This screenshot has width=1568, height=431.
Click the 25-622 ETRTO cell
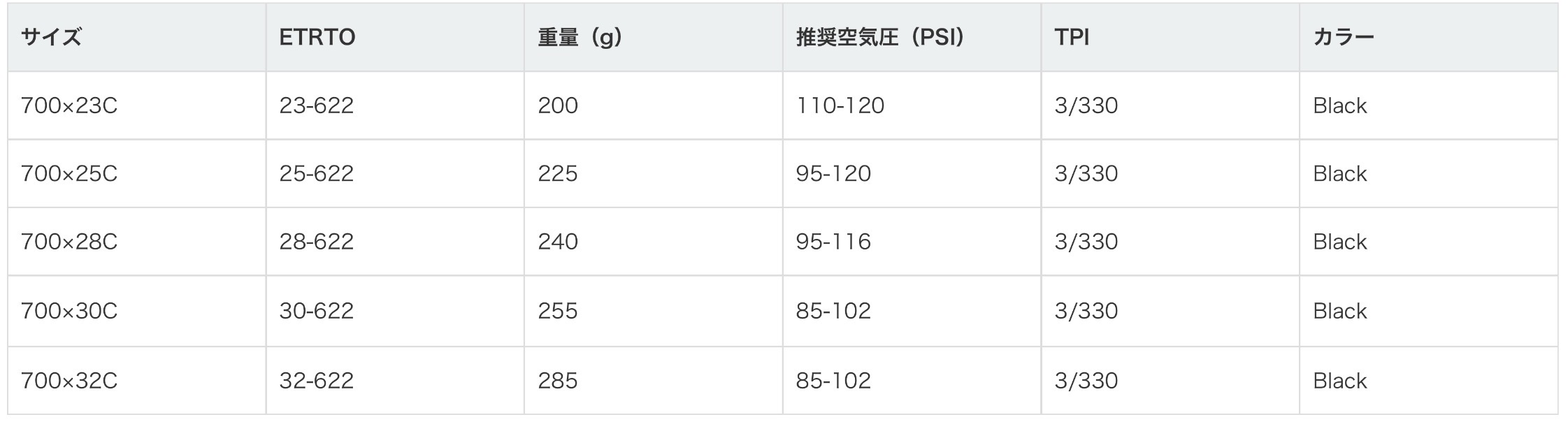tap(316, 173)
